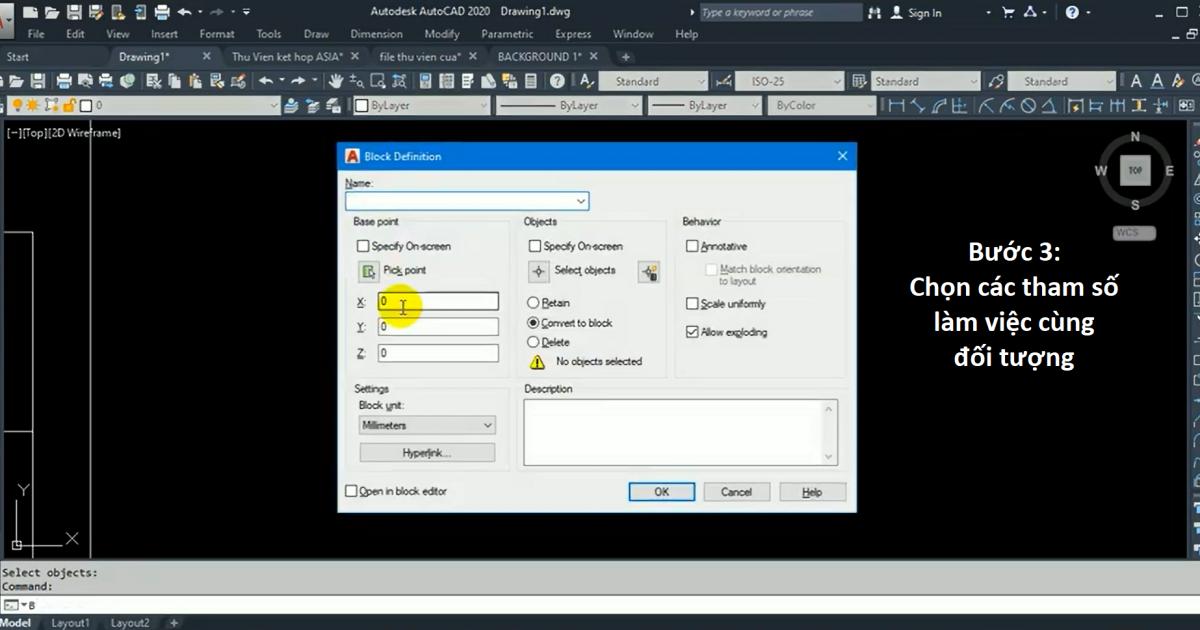Screen dimensions: 1200x630
Task: Click the Plot printer icon in title bar
Action: (x=163, y=13)
